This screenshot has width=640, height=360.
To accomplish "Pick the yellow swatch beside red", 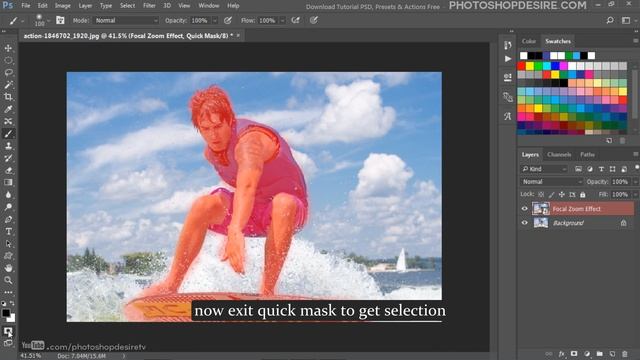I will point(530,66).
